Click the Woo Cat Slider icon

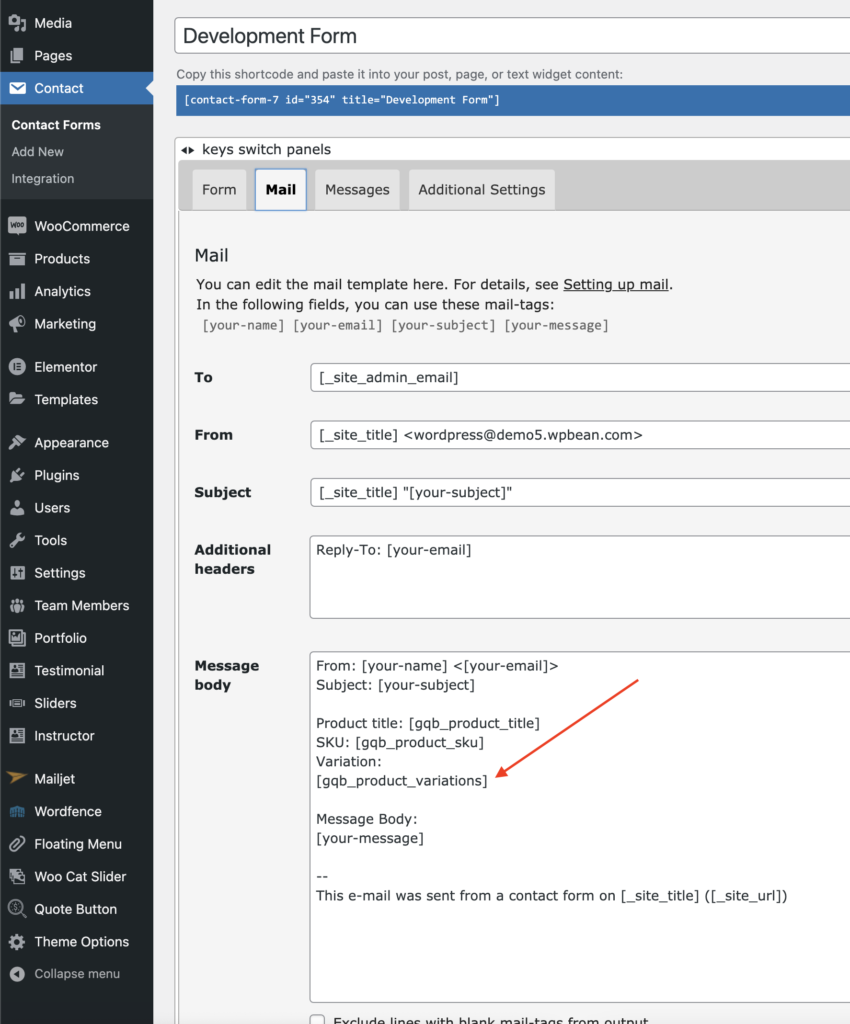click(17, 876)
